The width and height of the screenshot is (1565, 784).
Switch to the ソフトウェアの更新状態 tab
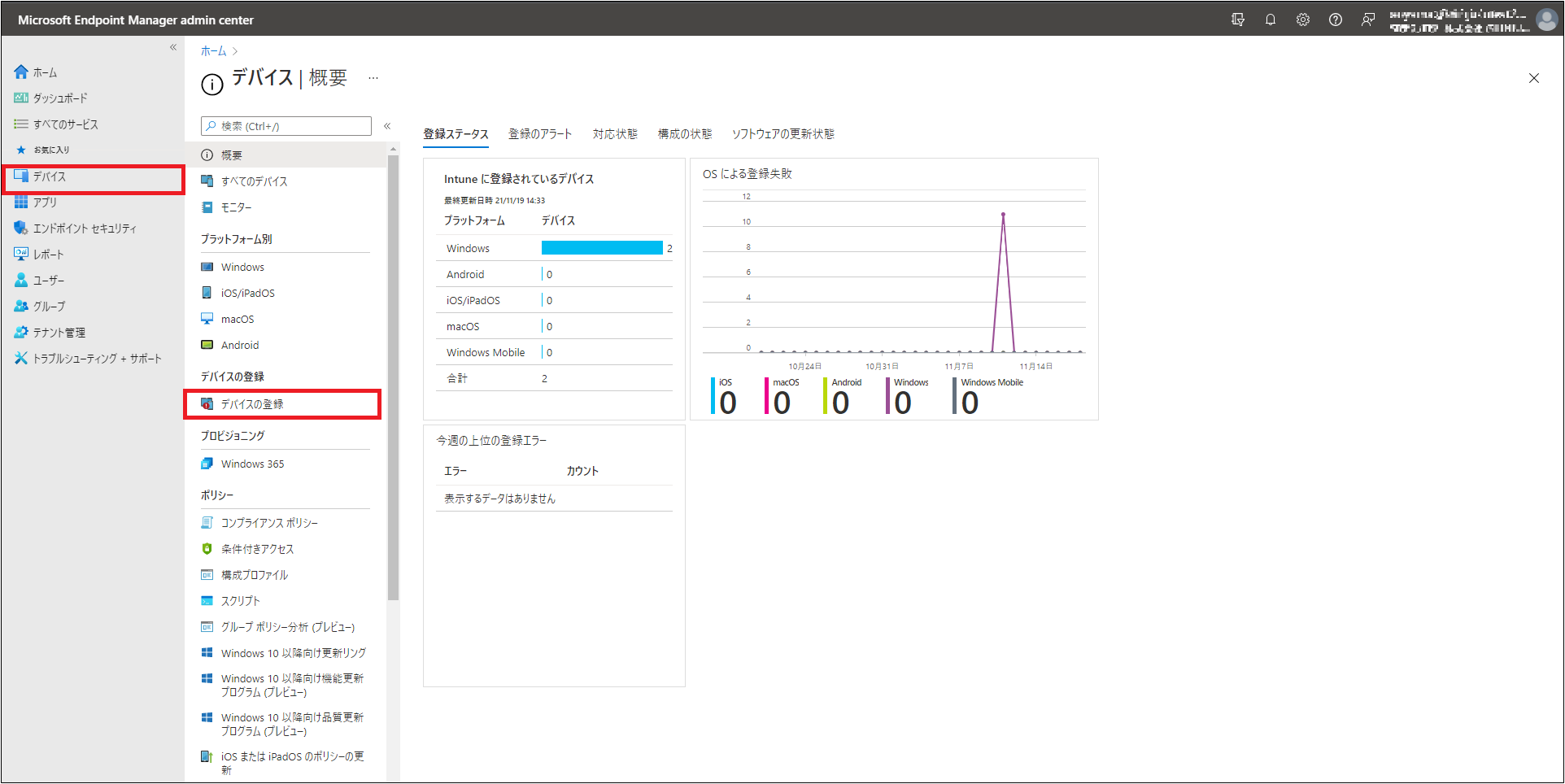pyautogui.click(x=783, y=134)
